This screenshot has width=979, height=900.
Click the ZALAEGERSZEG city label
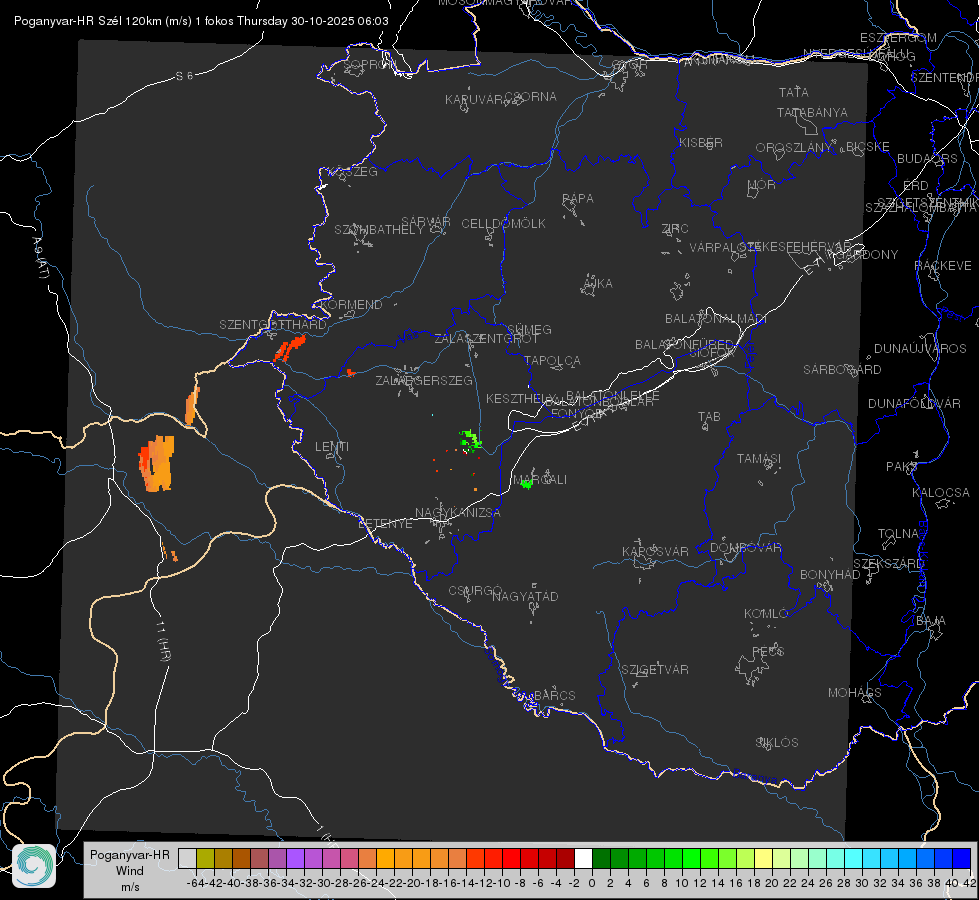tap(424, 380)
